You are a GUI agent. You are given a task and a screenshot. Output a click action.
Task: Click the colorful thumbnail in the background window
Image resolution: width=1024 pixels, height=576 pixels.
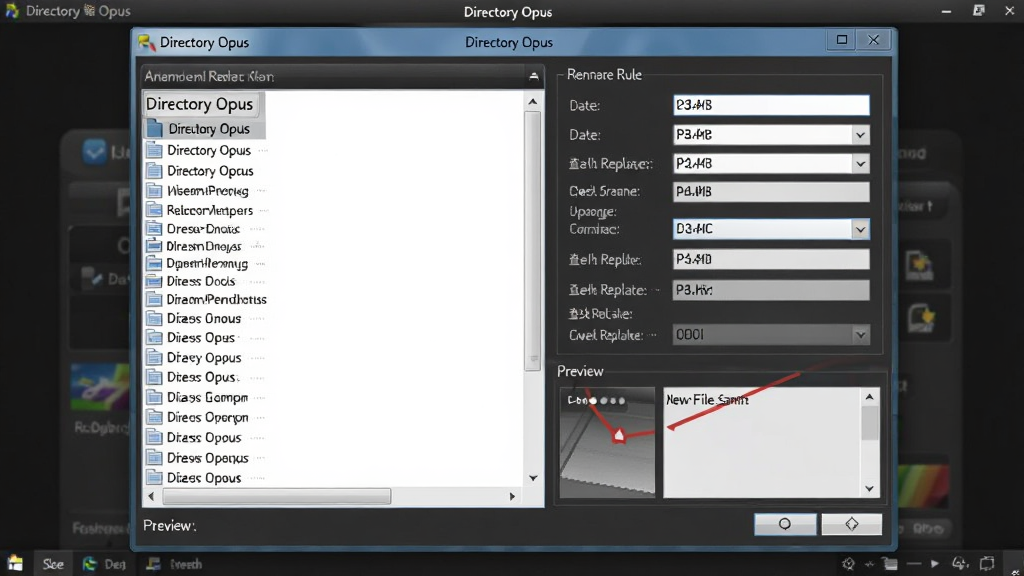[100, 387]
